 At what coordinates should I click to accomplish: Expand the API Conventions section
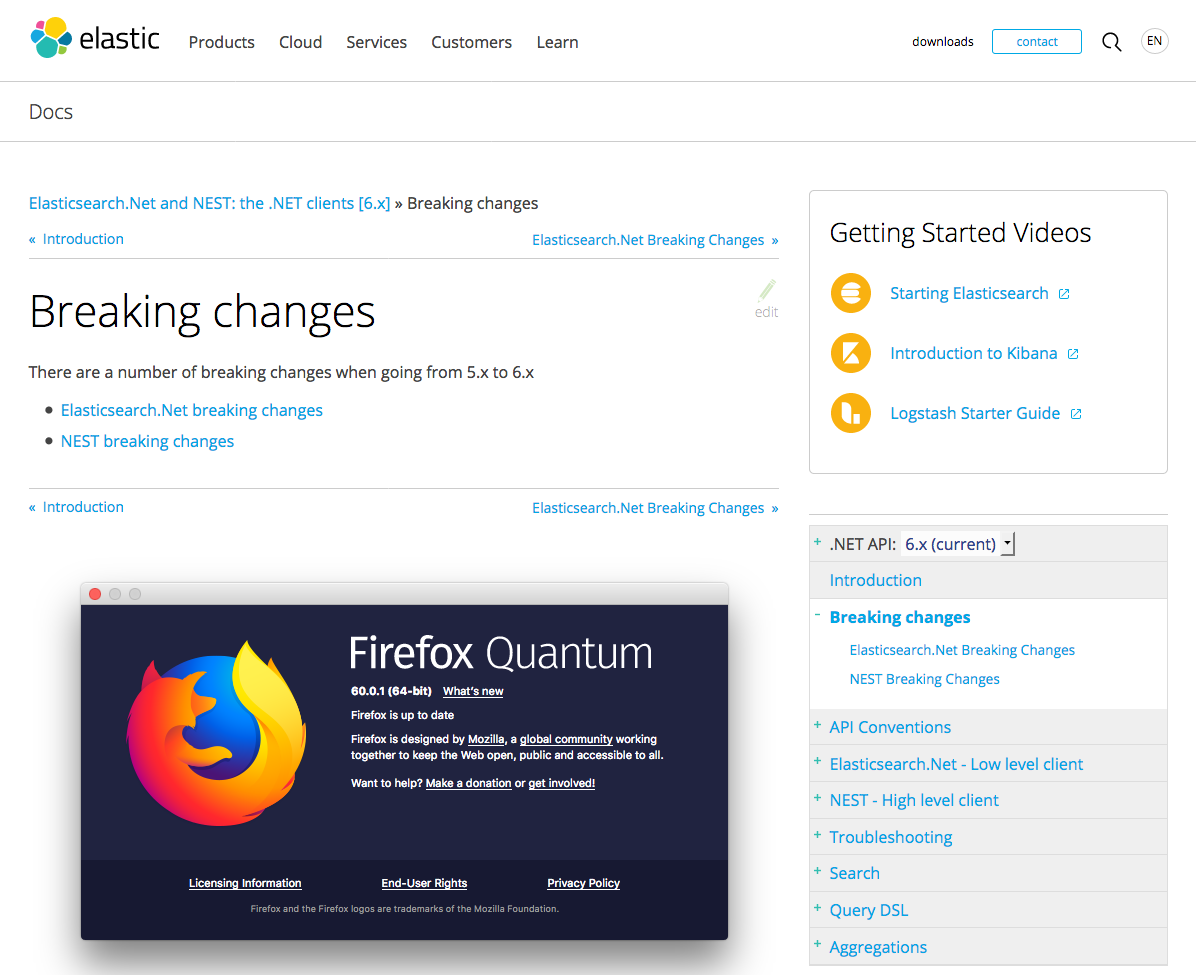(818, 725)
